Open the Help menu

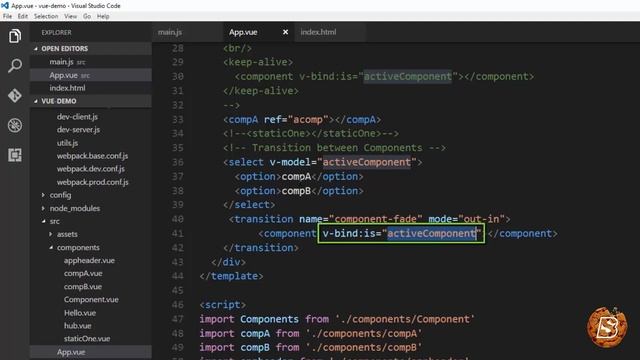(103, 16)
